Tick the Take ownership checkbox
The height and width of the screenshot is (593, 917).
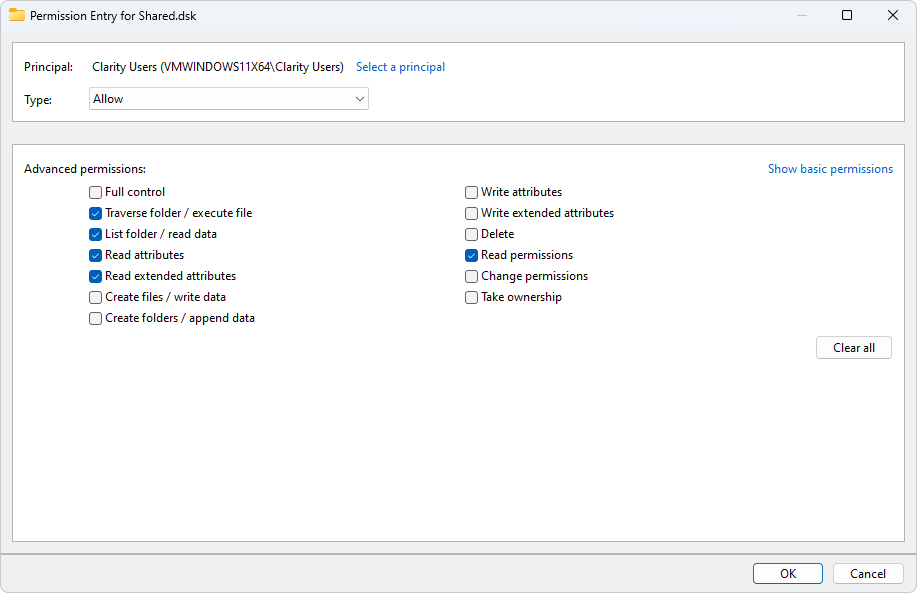click(471, 298)
